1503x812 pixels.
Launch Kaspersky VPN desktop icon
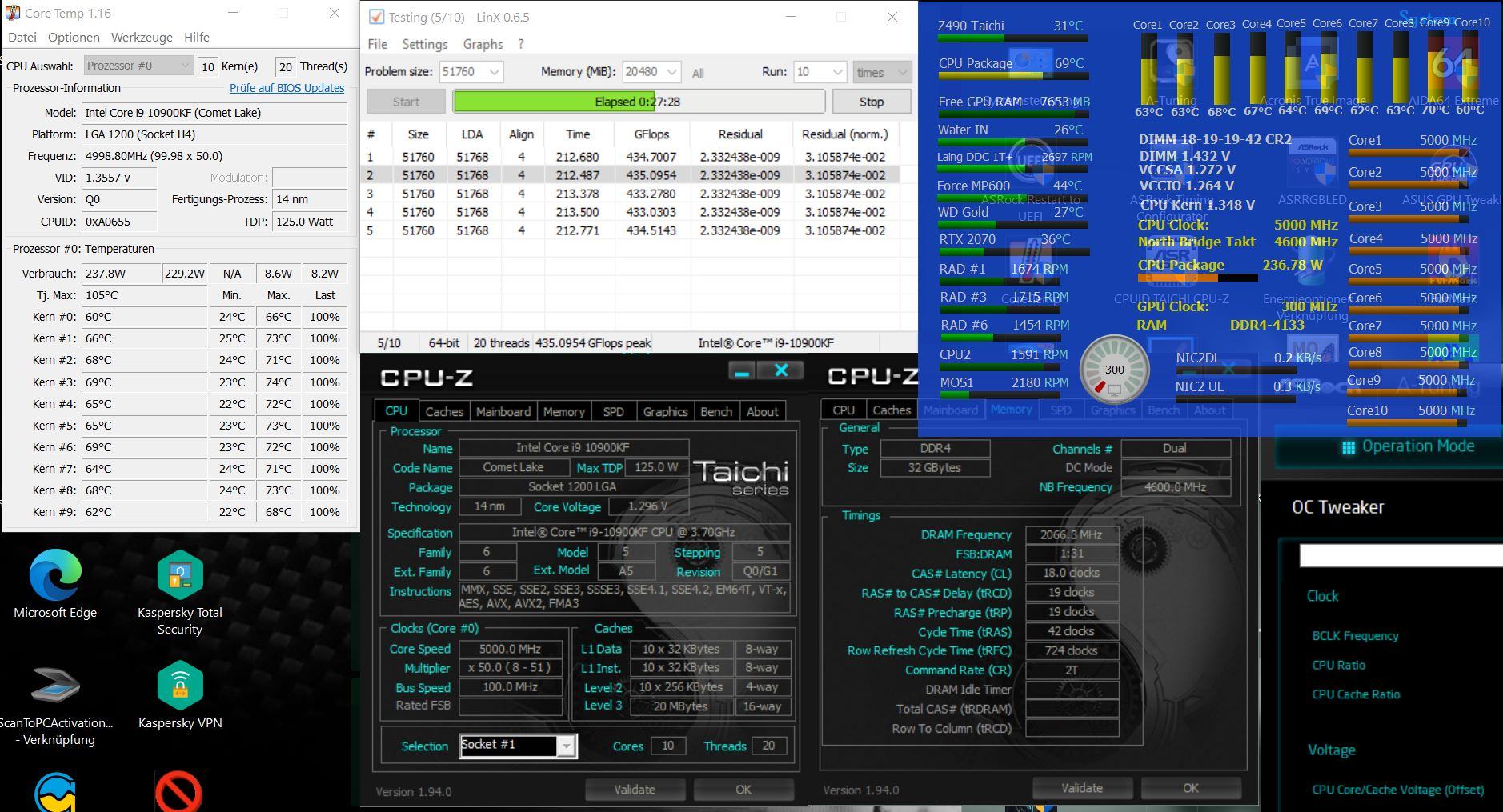tap(180, 686)
